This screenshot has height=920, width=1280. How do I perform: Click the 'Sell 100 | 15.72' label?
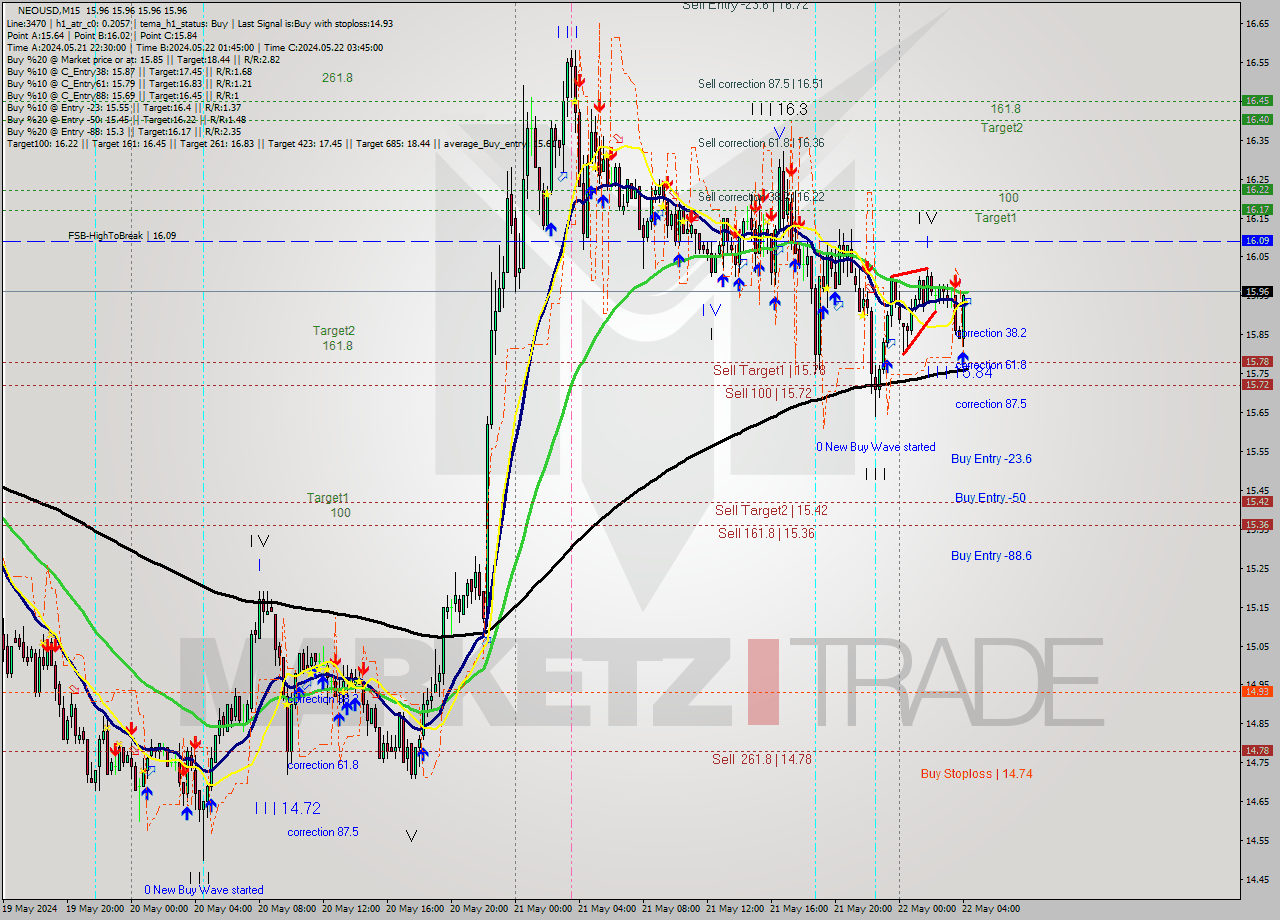(x=769, y=393)
